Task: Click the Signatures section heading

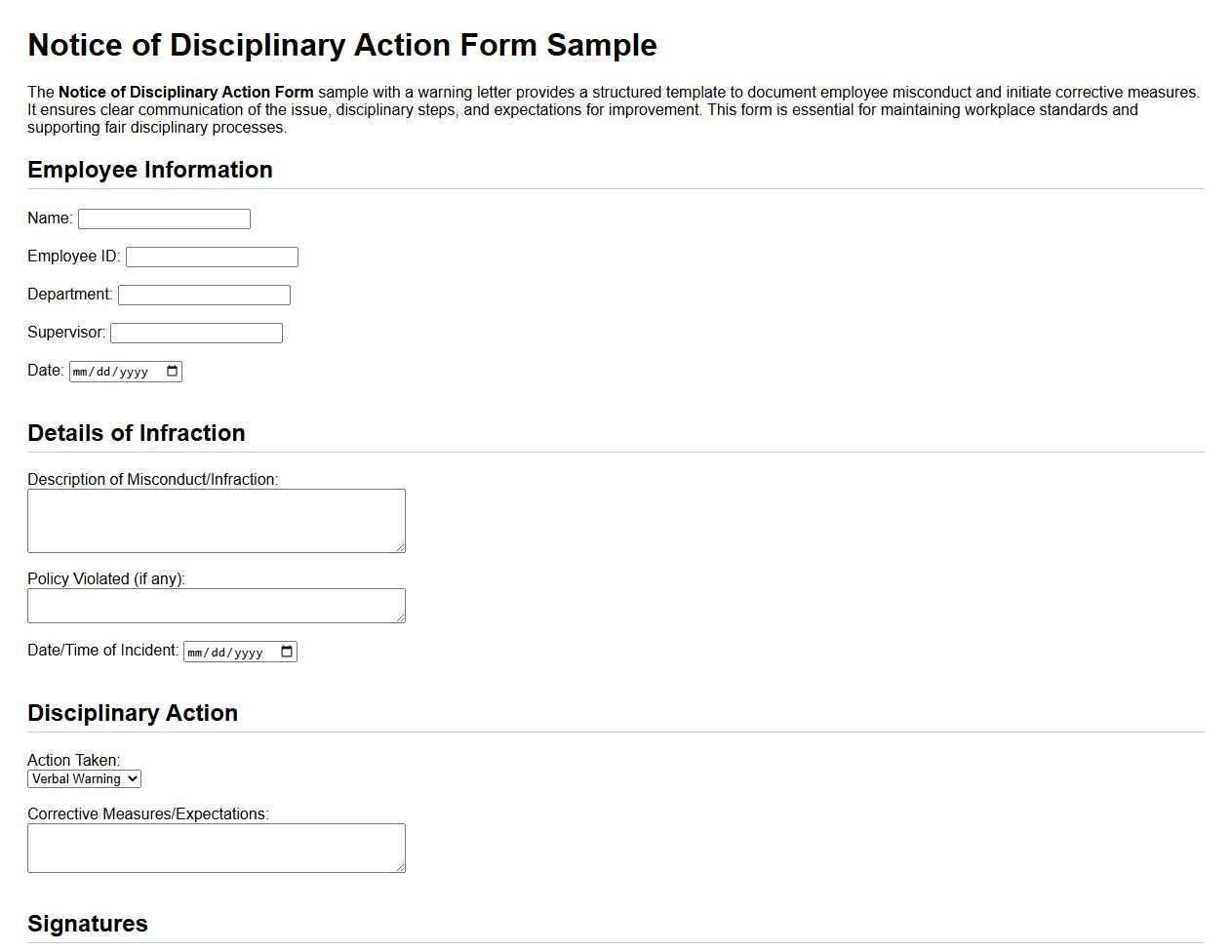Action: pos(87,923)
